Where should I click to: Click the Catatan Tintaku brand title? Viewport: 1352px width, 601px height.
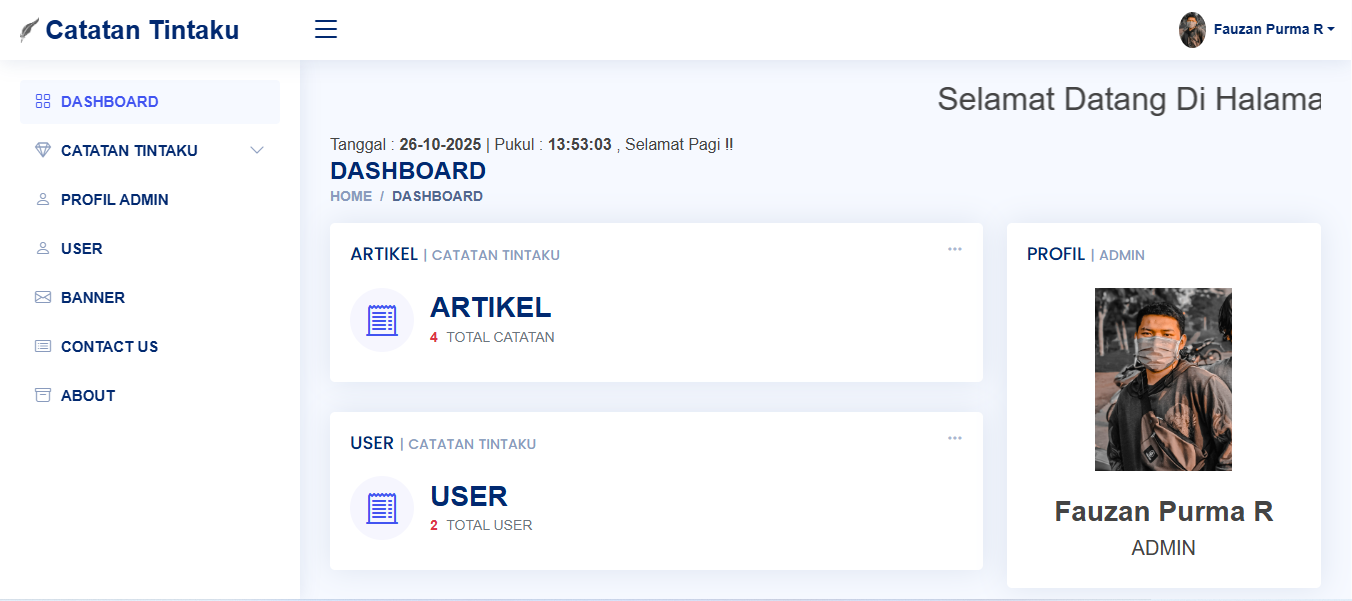[142, 30]
